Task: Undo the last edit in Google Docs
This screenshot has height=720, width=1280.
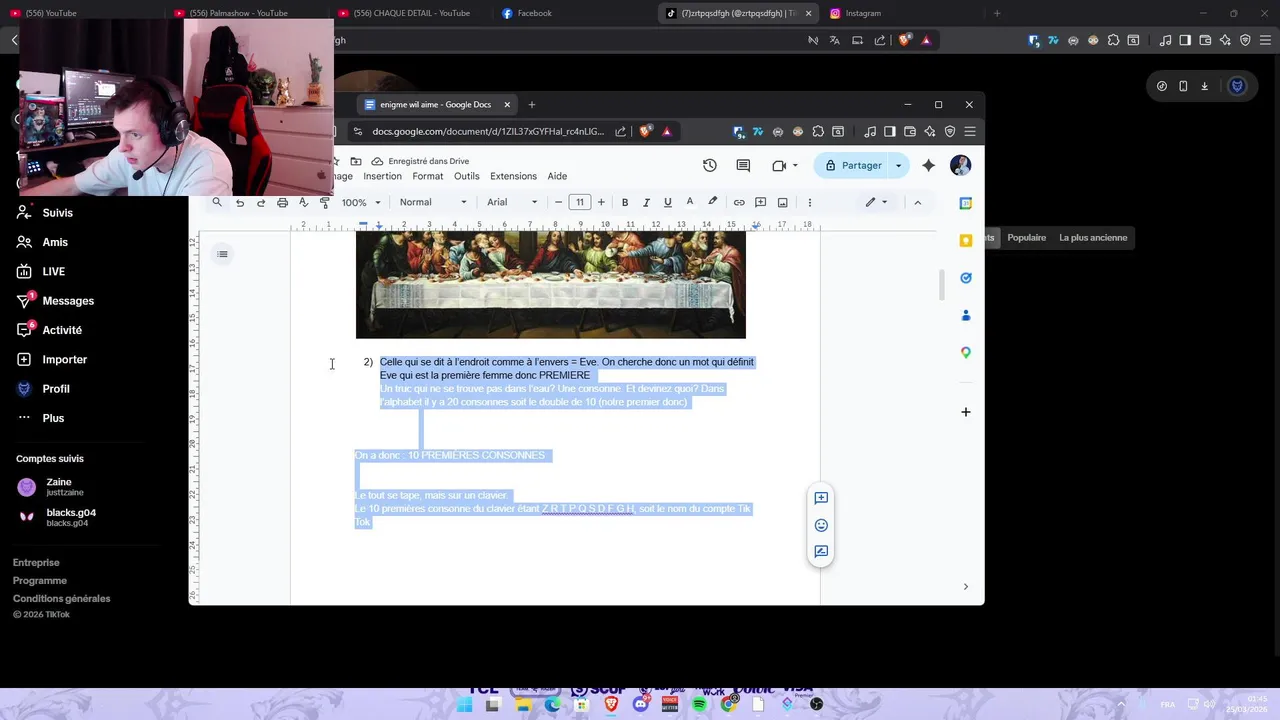Action: [240, 202]
